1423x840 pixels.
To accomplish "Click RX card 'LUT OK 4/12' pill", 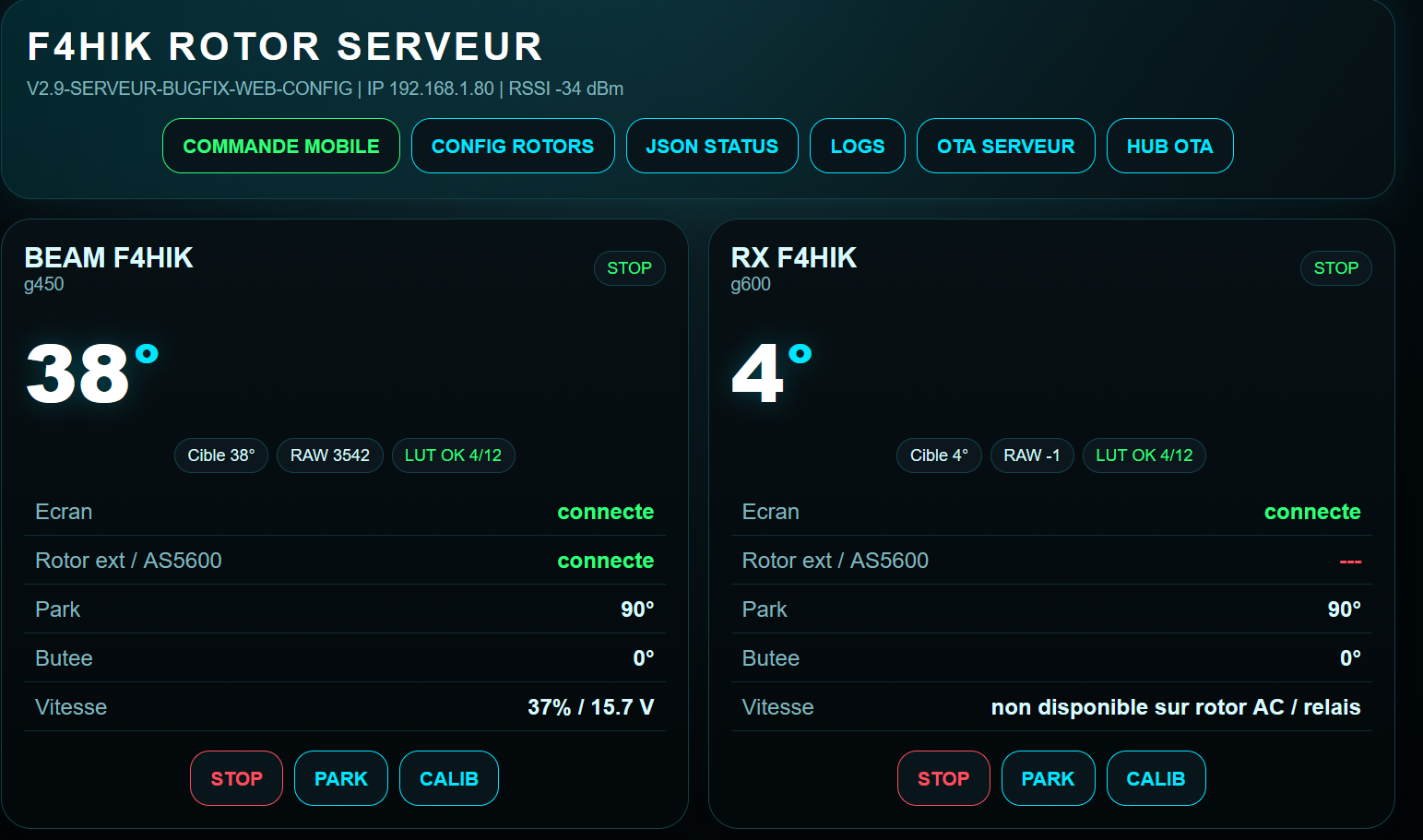I will [x=1144, y=455].
